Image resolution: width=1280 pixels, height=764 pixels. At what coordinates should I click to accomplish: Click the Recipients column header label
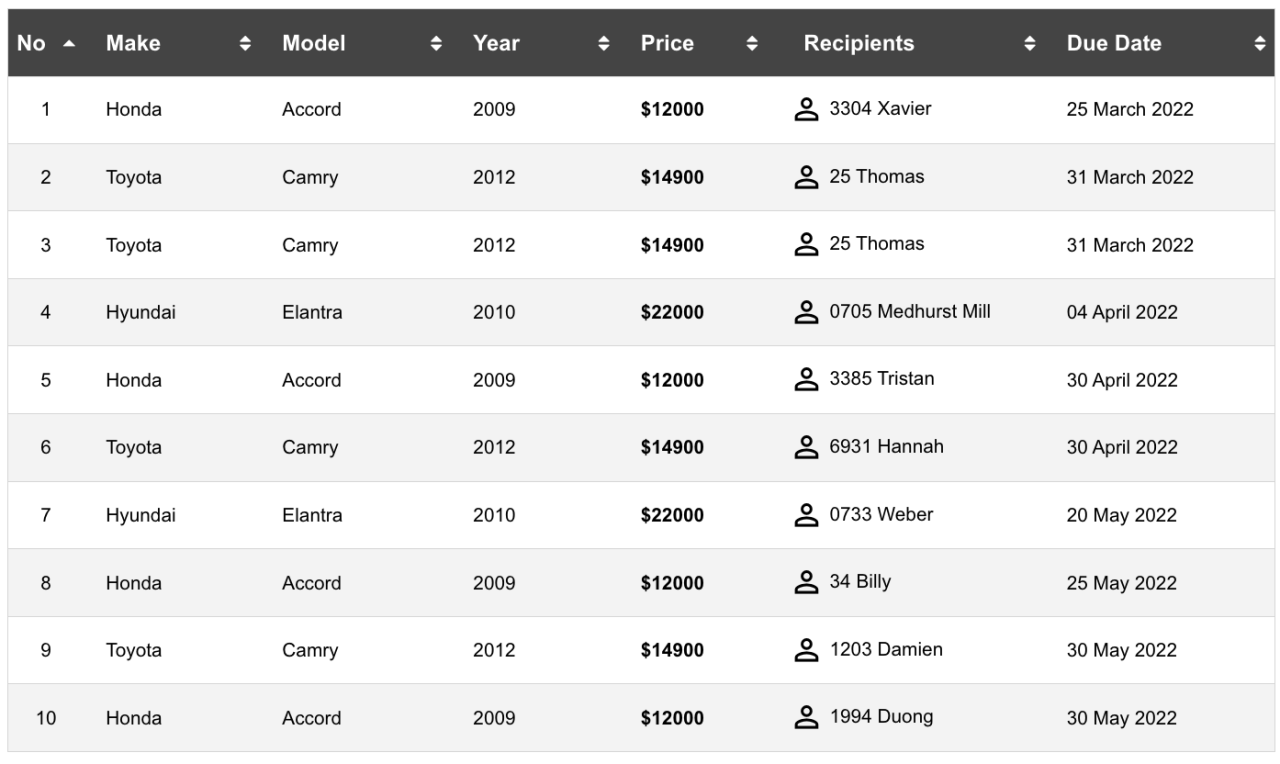pos(859,43)
